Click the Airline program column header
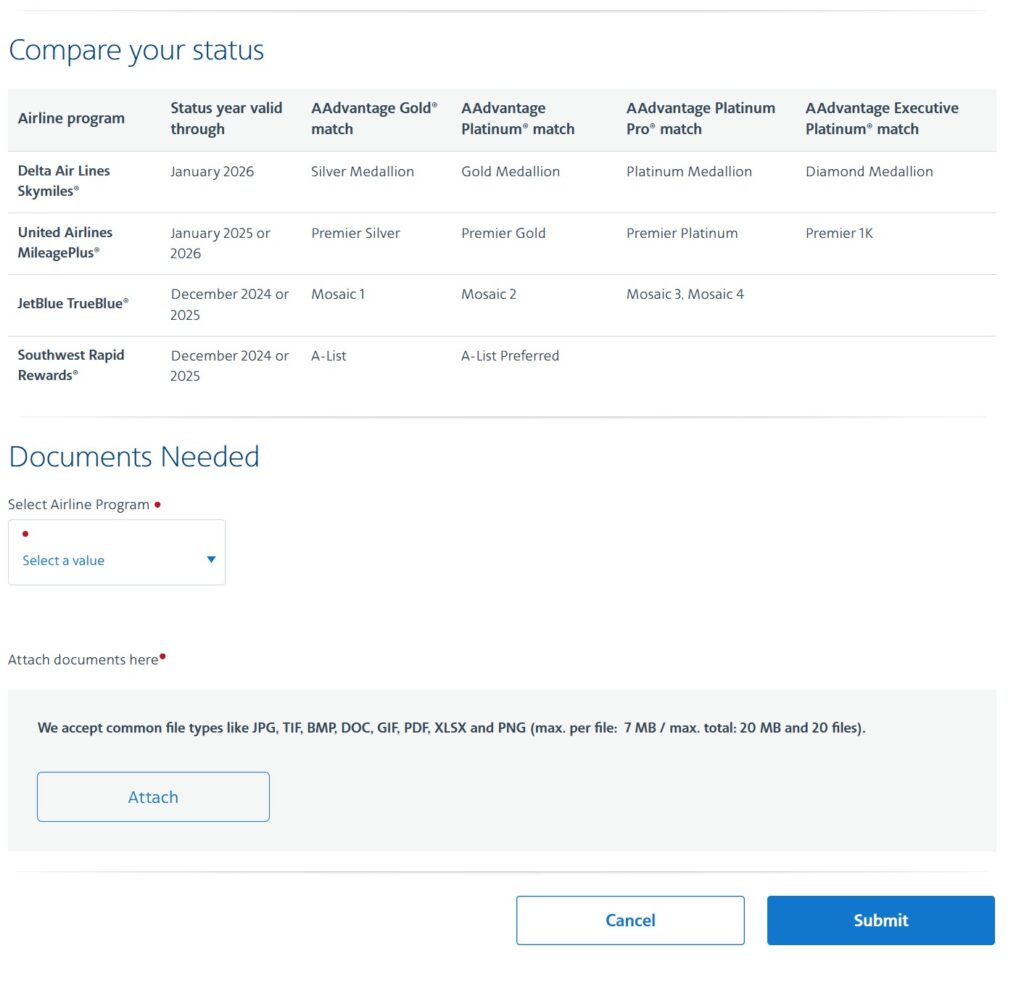This screenshot has height=993, width=1024. click(x=70, y=118)
